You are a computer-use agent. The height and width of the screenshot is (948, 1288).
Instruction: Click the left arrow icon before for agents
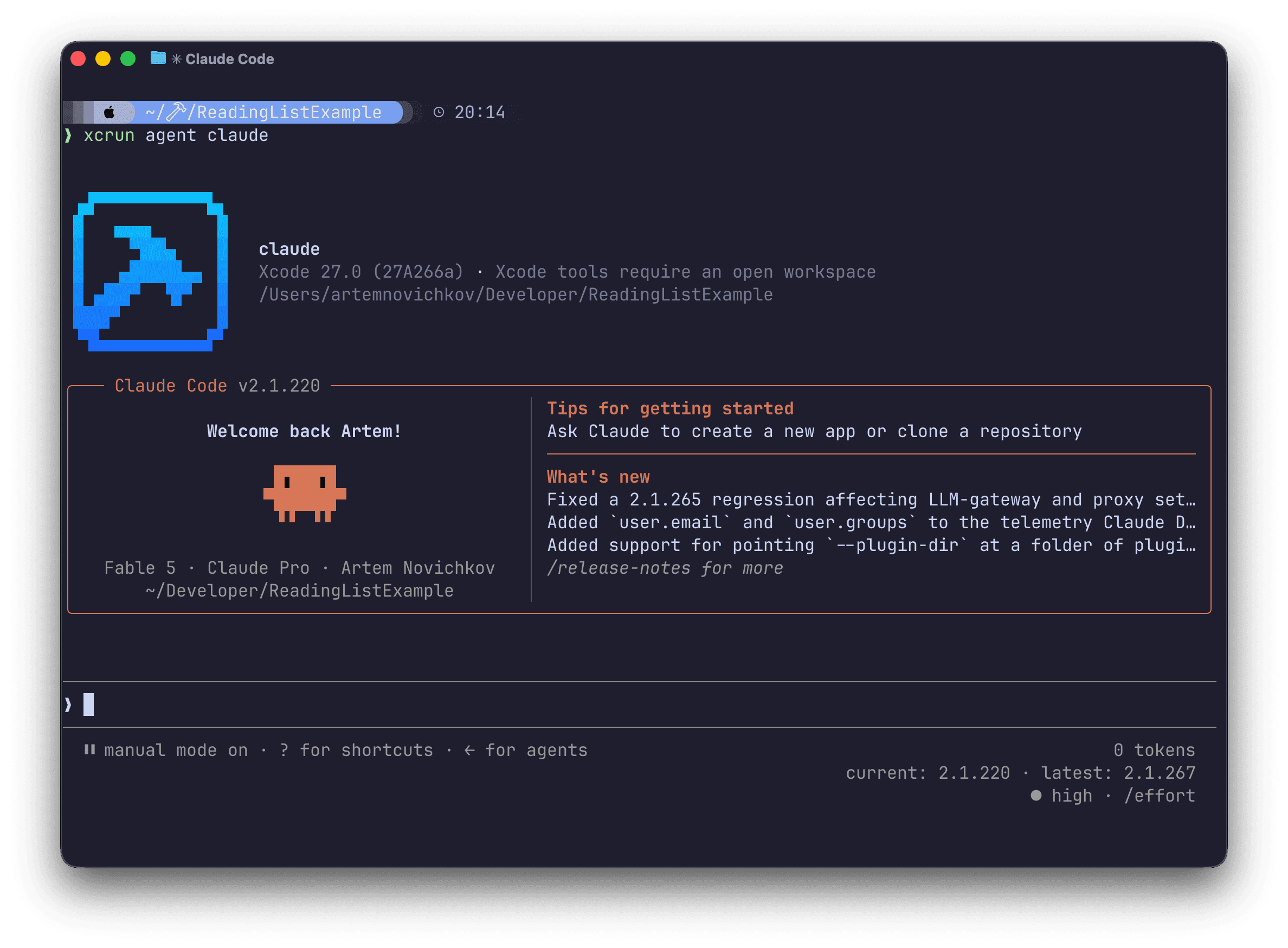469,750
